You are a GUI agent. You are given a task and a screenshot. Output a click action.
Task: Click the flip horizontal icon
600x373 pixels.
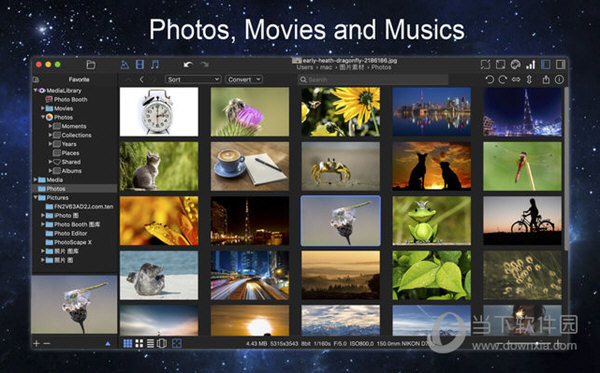[x=516, y=79]
